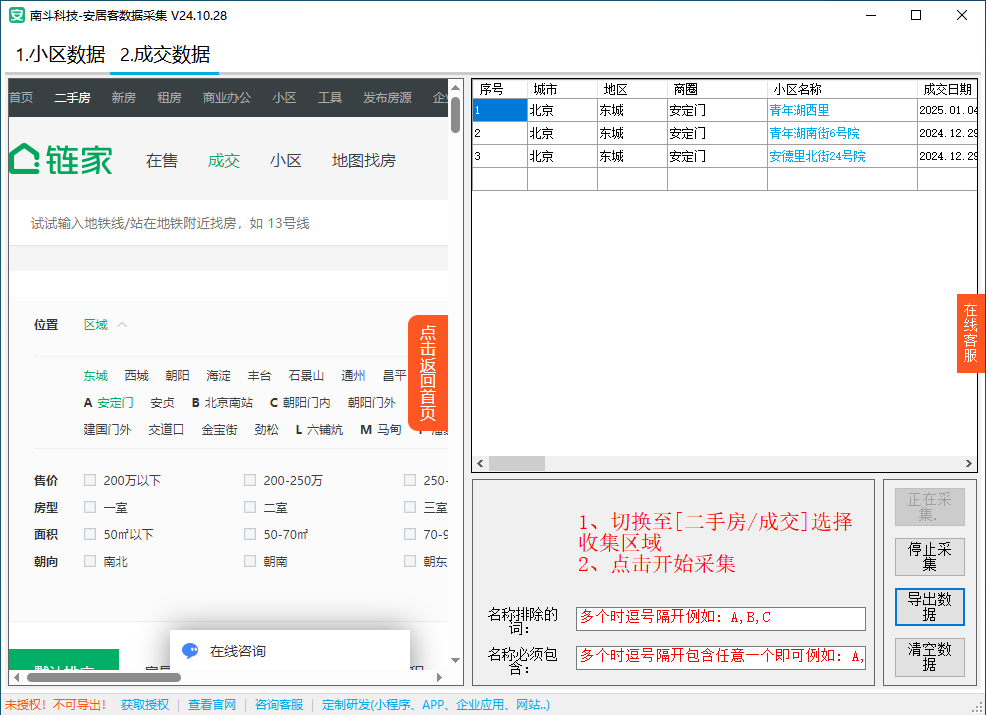Tick the 200万以下 price checkbox
Image resolution: width=986 pixels, height=715 pixels.
point(90,480)
